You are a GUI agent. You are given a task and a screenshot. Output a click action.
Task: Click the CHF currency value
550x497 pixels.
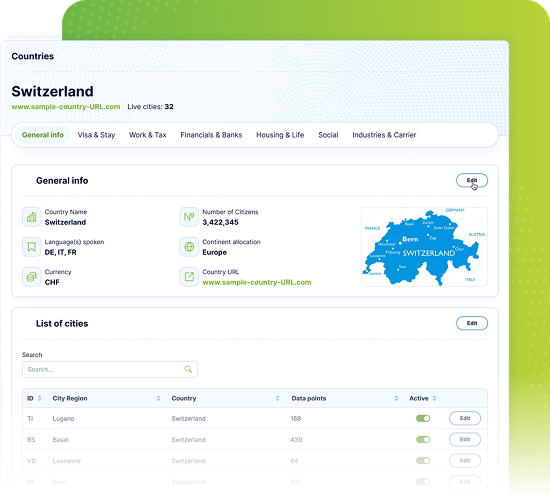(x=52, y=282)
